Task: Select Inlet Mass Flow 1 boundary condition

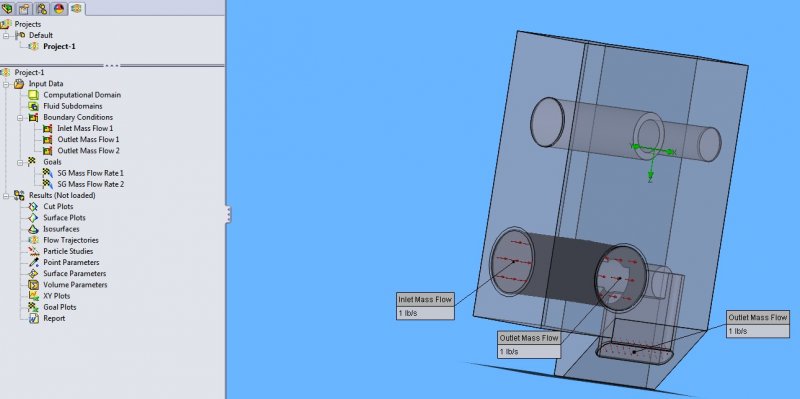Action: point(85,129)
